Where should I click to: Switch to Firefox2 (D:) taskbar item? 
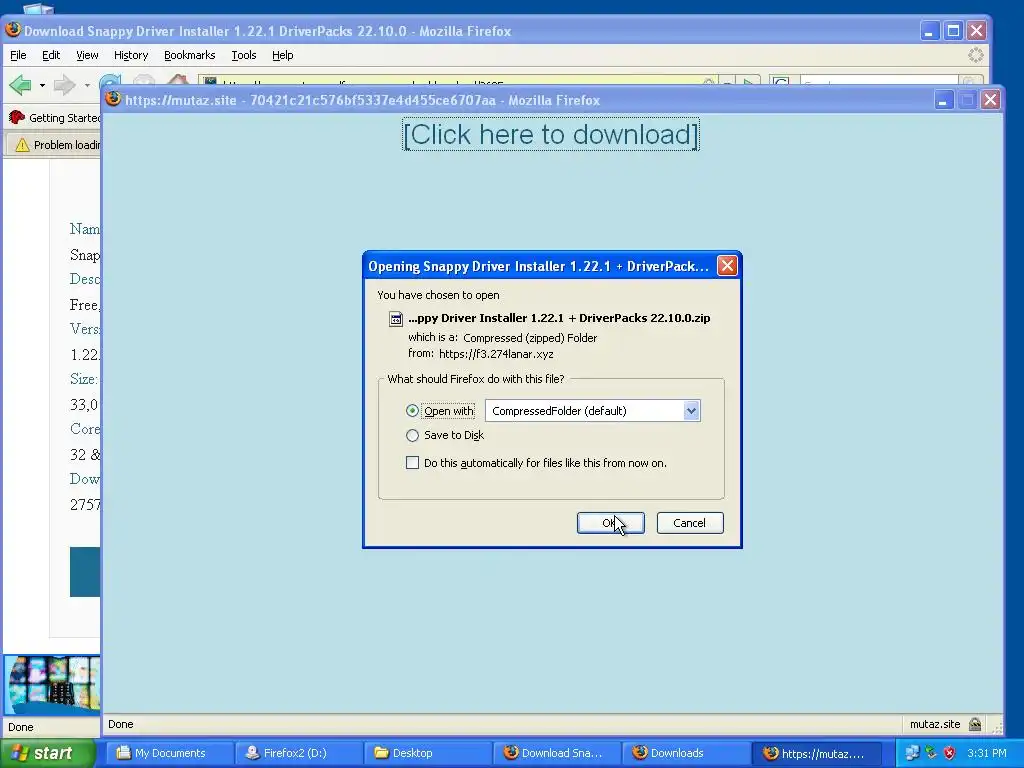pyautogui.click(x=298, y=753)
